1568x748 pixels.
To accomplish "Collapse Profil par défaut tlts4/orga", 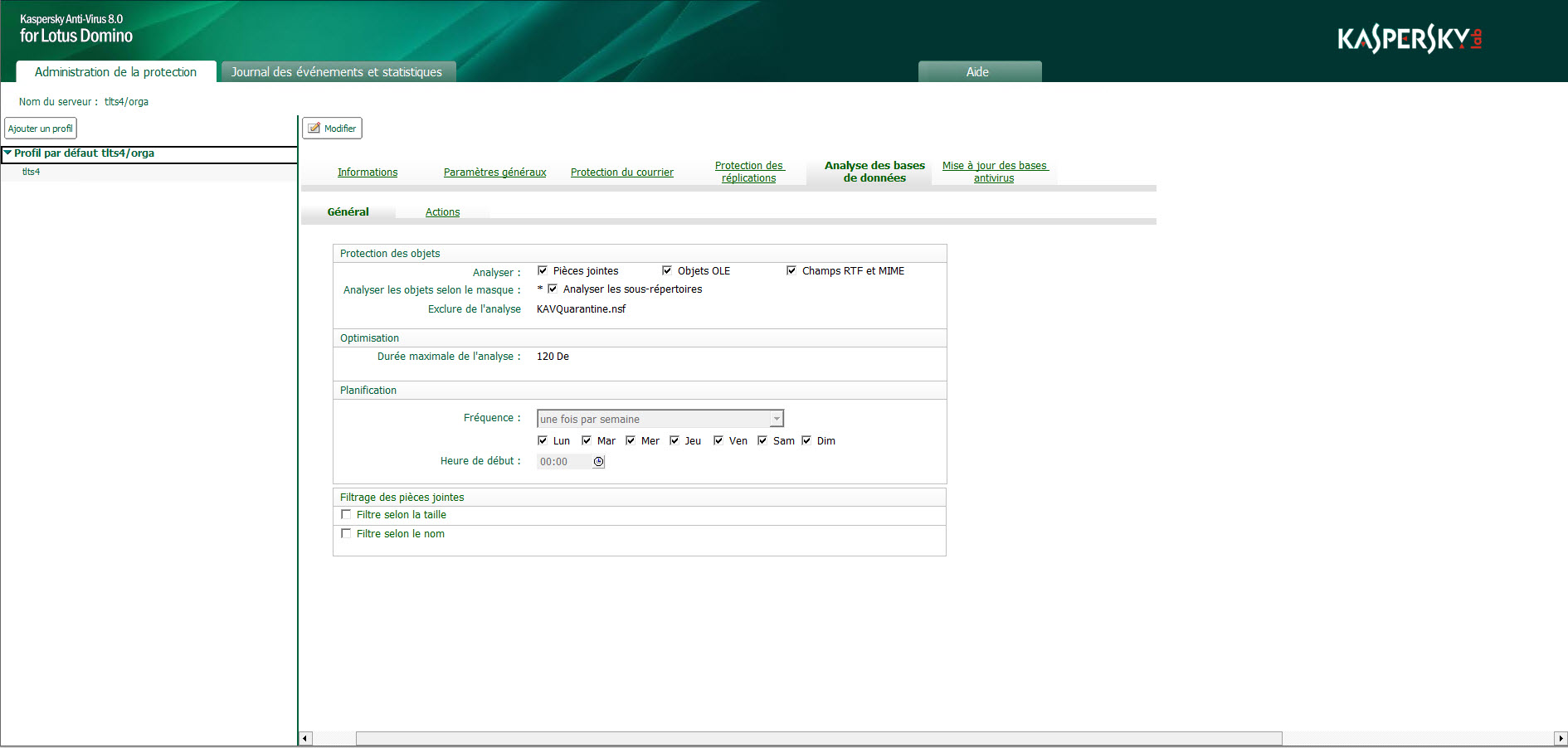I will [7, 153].
